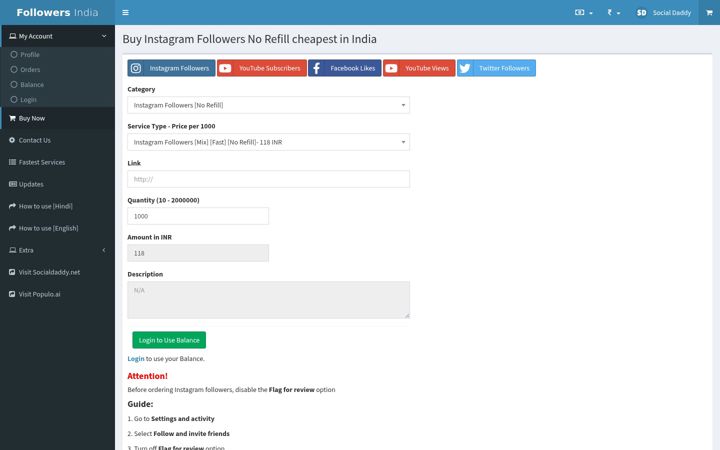The height and width of the screenshot is (450, 720).
Task: Open Profile in sidebar
Action: [x=30, y=55]
